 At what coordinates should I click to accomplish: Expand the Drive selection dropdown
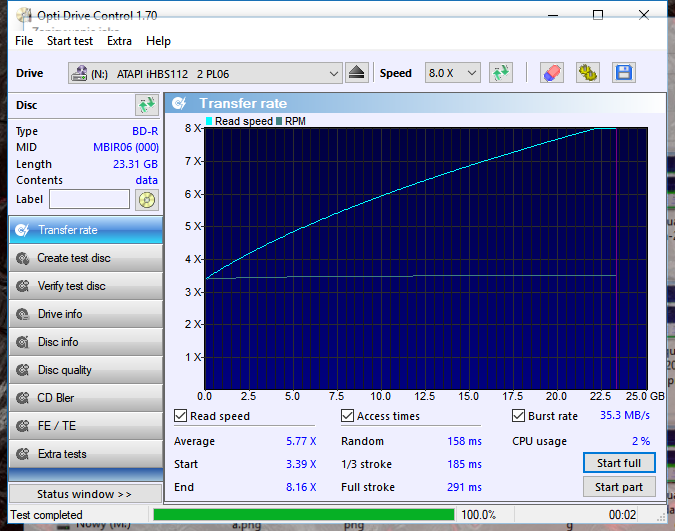(205, 73)
